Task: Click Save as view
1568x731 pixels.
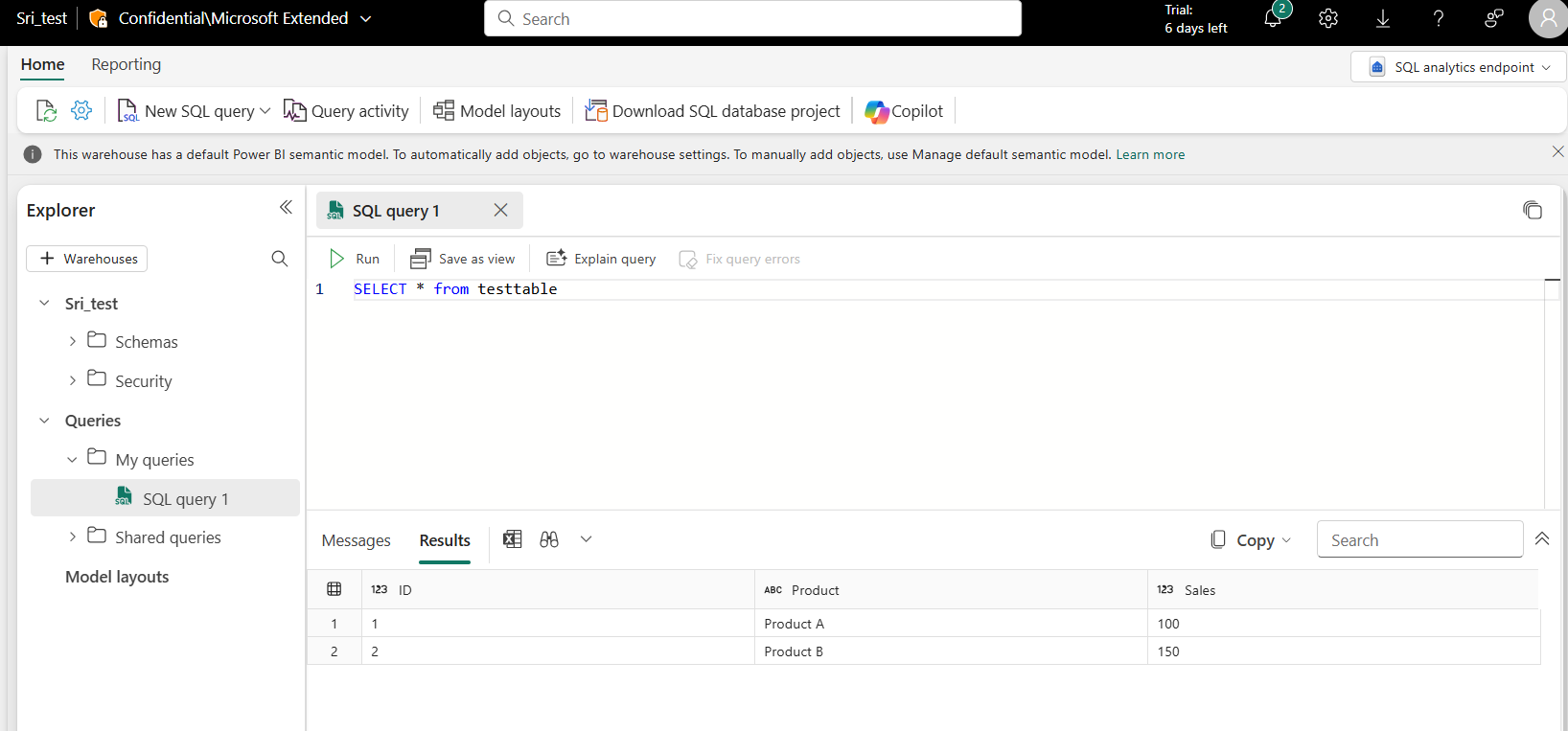Action: (463, 259)
